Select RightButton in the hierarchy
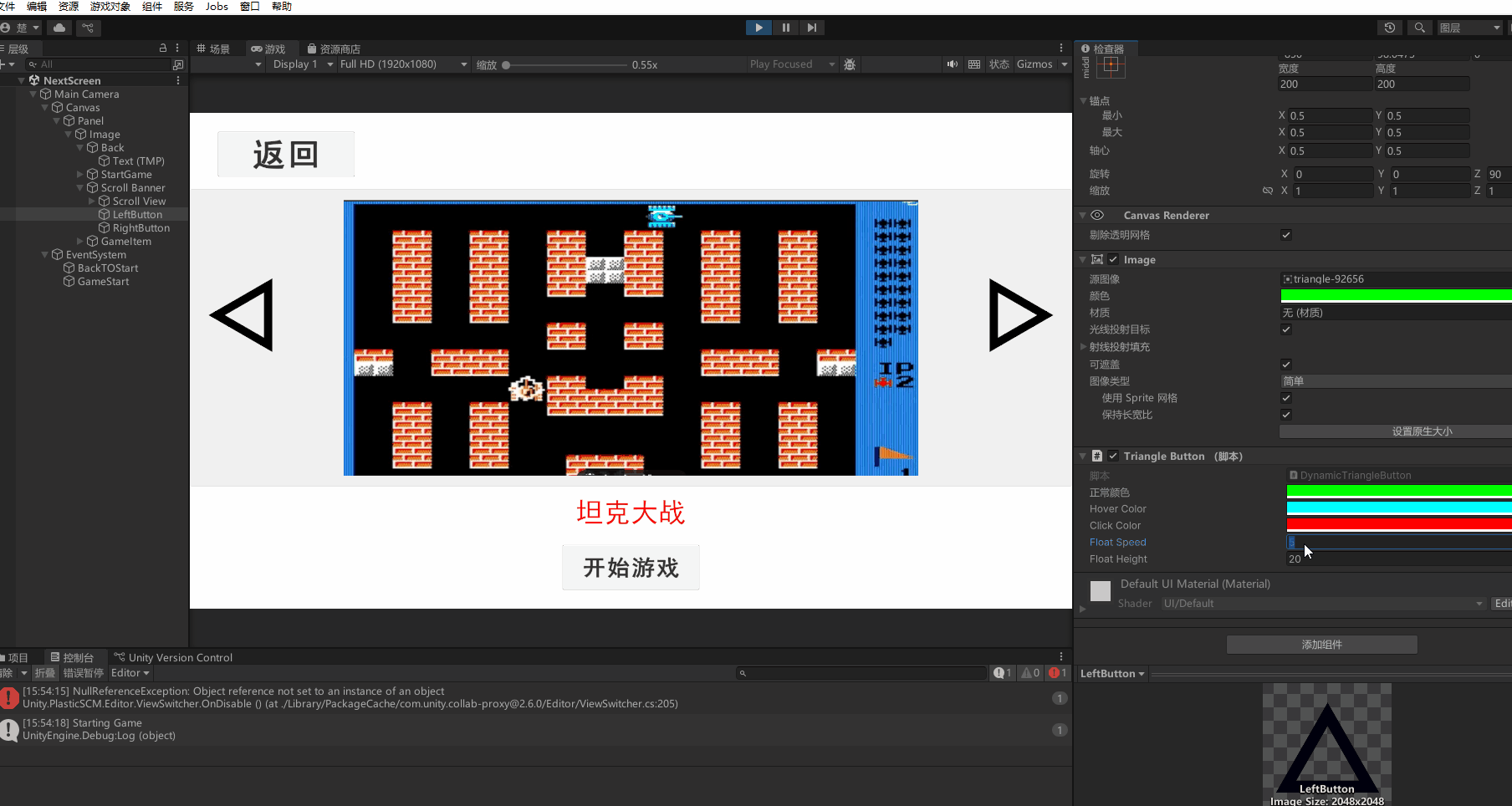The height and width of the screenshot is (806, 1512). click(140, 228)
